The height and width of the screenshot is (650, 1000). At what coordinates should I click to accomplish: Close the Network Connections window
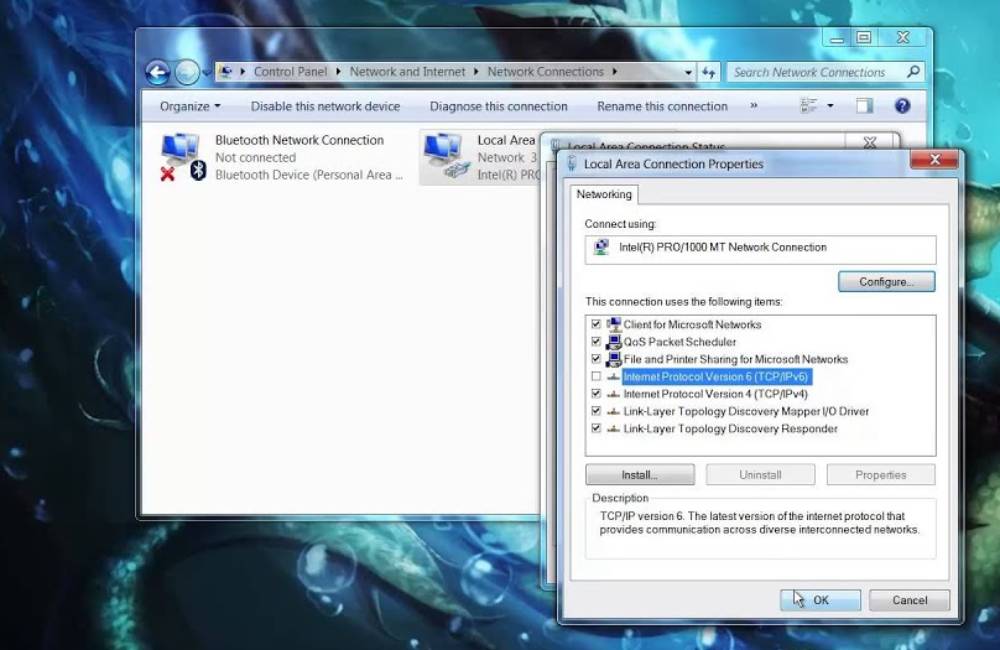(903, 38)
